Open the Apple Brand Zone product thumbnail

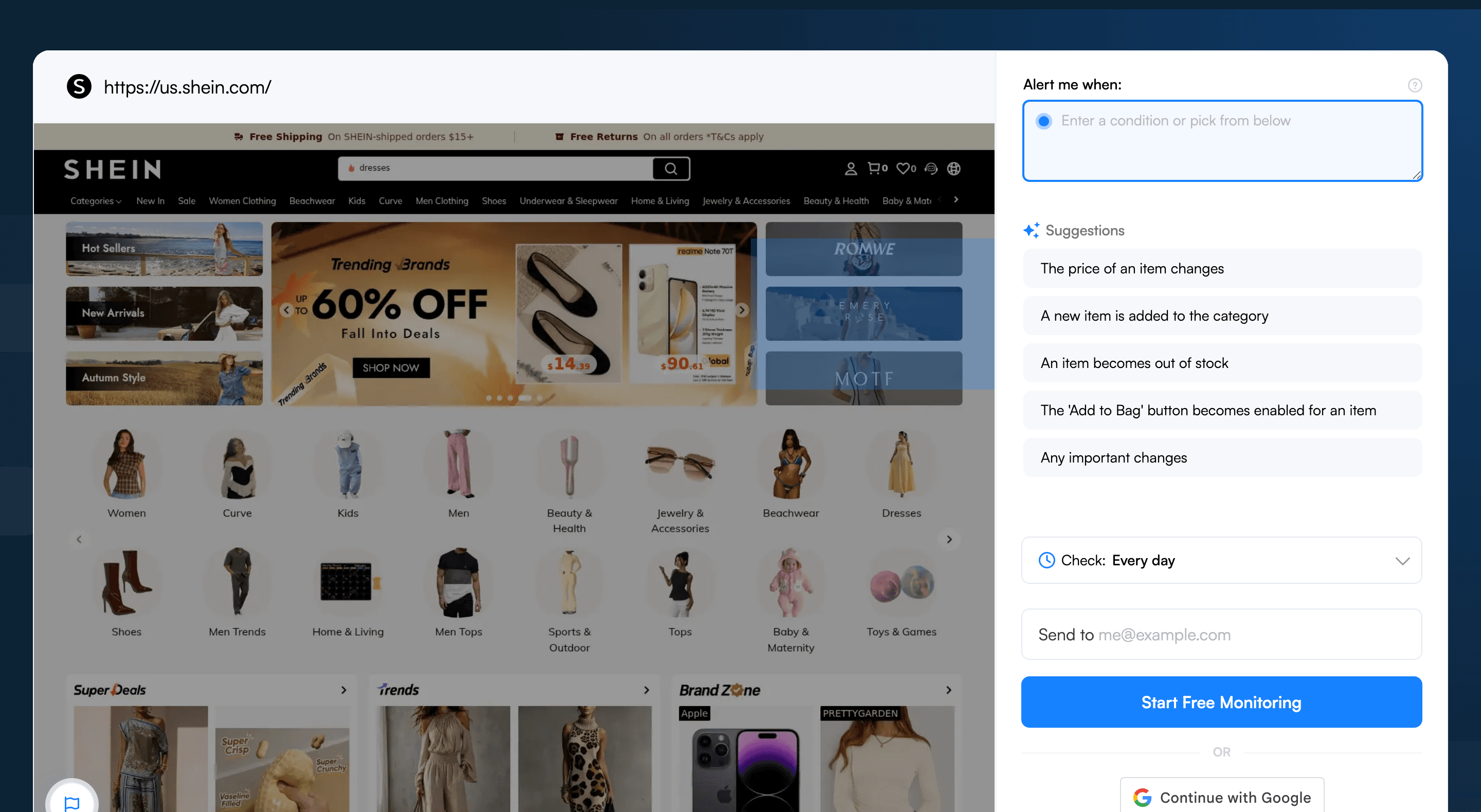tap(746, 759)
